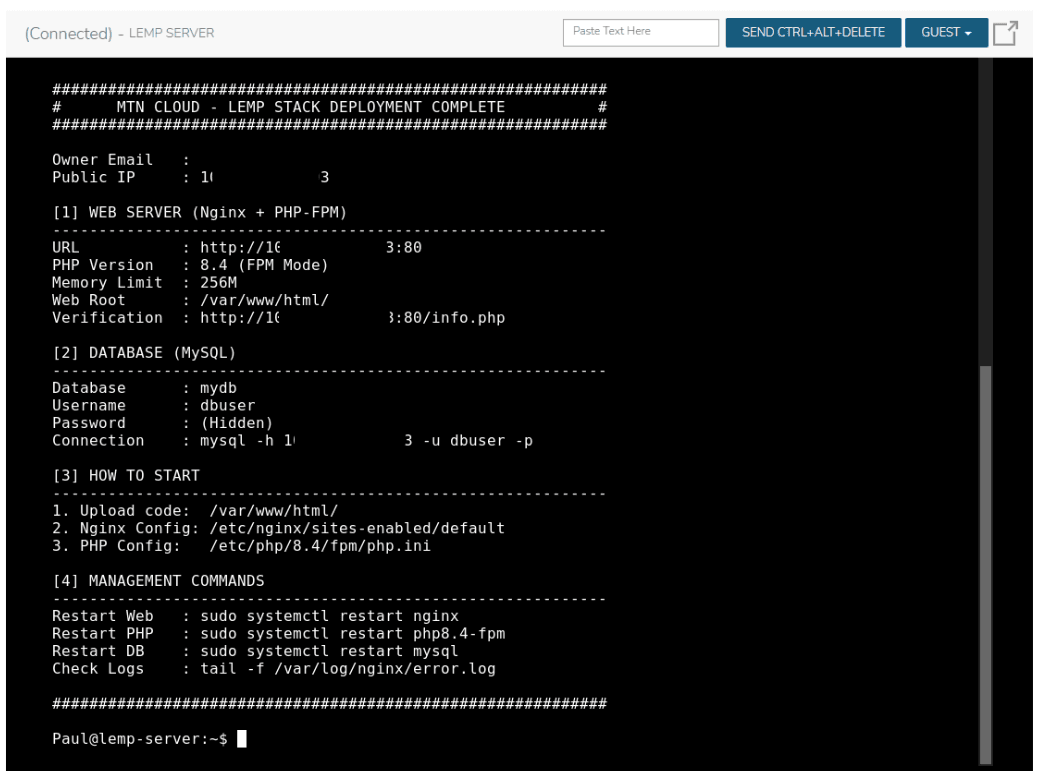Click the 'tail -f /var/log/nginx/error.log' line
The image size is (1041, 781).
point(274,669)
